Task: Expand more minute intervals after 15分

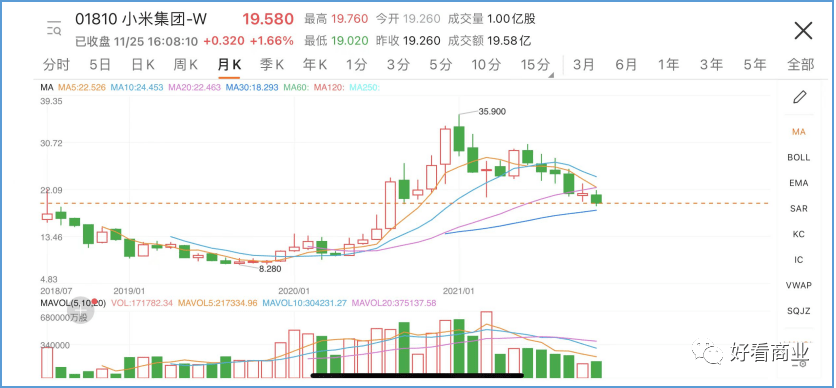Action: coord(551,75)
